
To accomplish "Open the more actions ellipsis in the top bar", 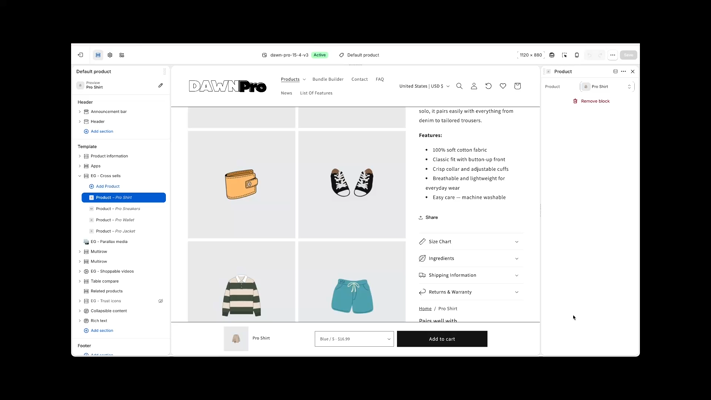I will pos(613,55).
